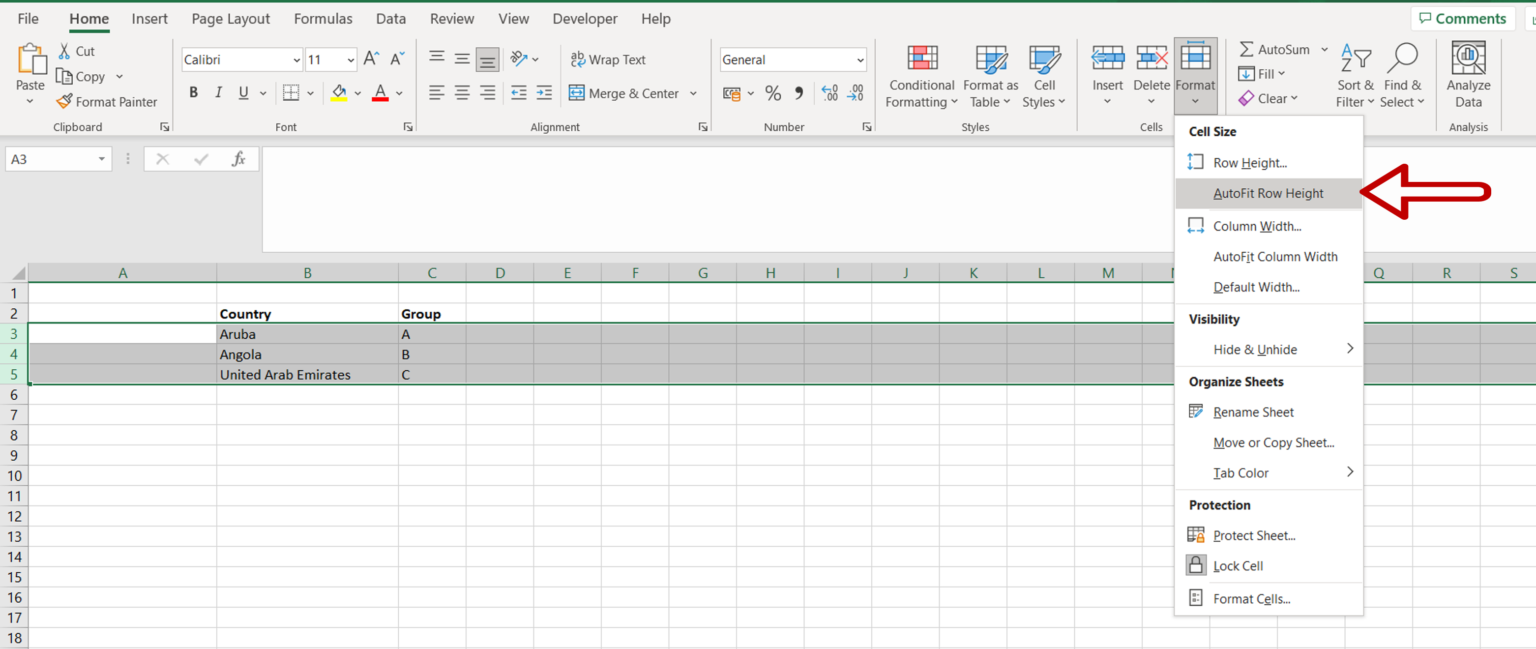The width and height of the screenshot is (1536, 649).
Task: Expand the Fill Color dropdown arrow
Action: [358, 92]
